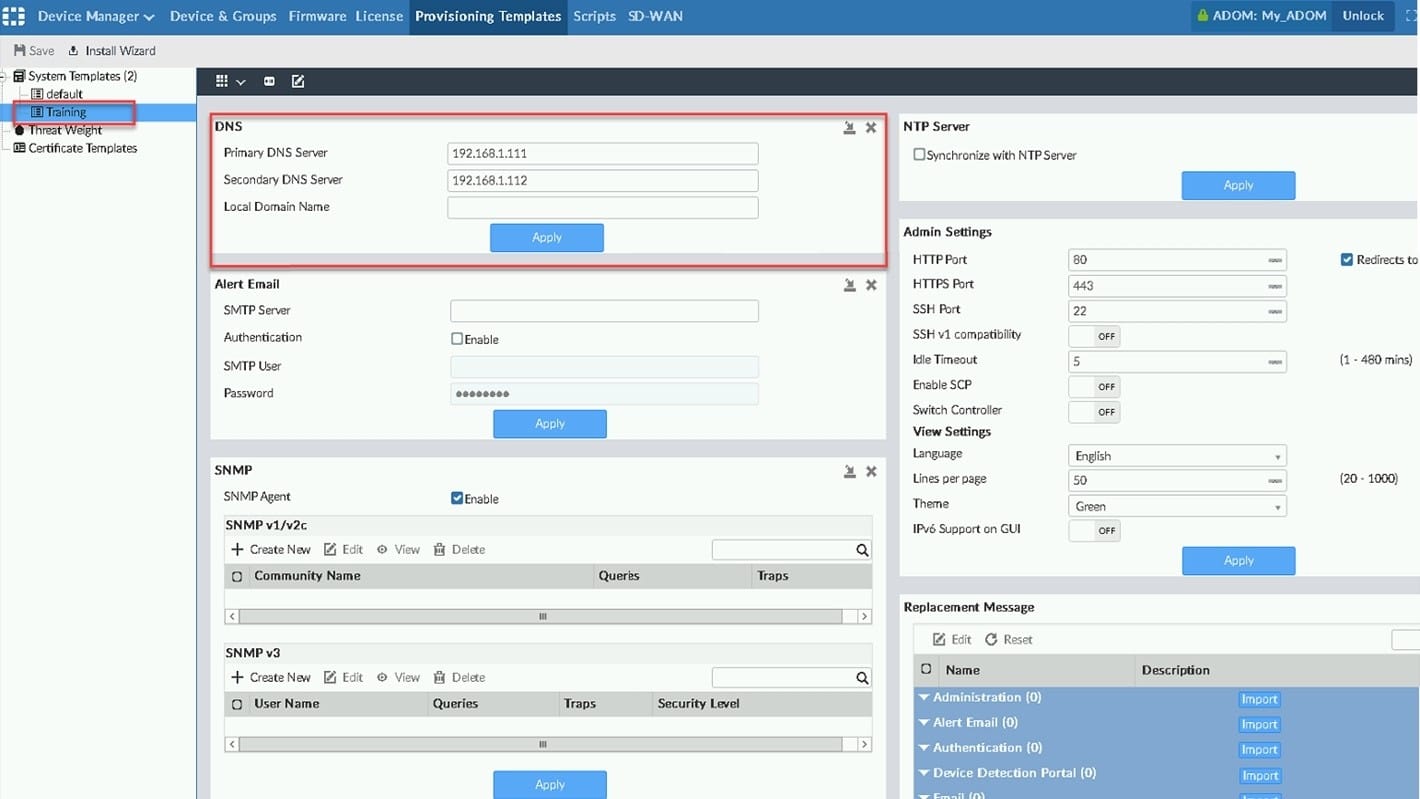
Task: Open the Language dropdown
Action: click(1177, 456)
